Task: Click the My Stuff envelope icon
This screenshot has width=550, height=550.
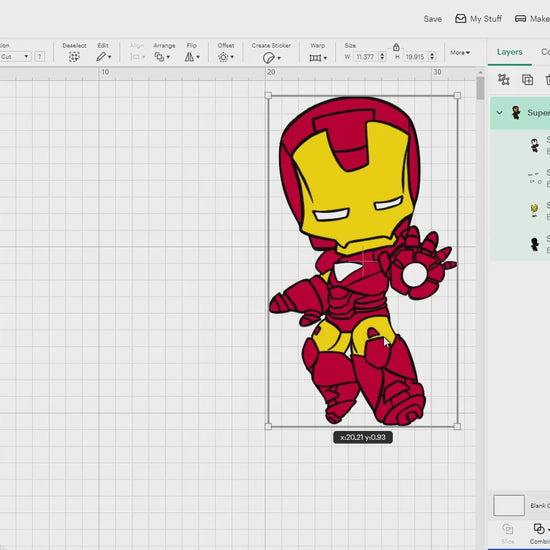Action: pyautogui.click(x=460, y=19)
